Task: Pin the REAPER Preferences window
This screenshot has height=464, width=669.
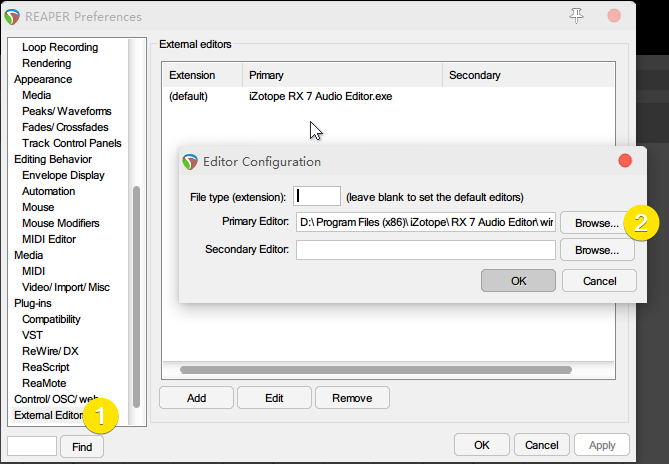Action: (x=576, y=16)
